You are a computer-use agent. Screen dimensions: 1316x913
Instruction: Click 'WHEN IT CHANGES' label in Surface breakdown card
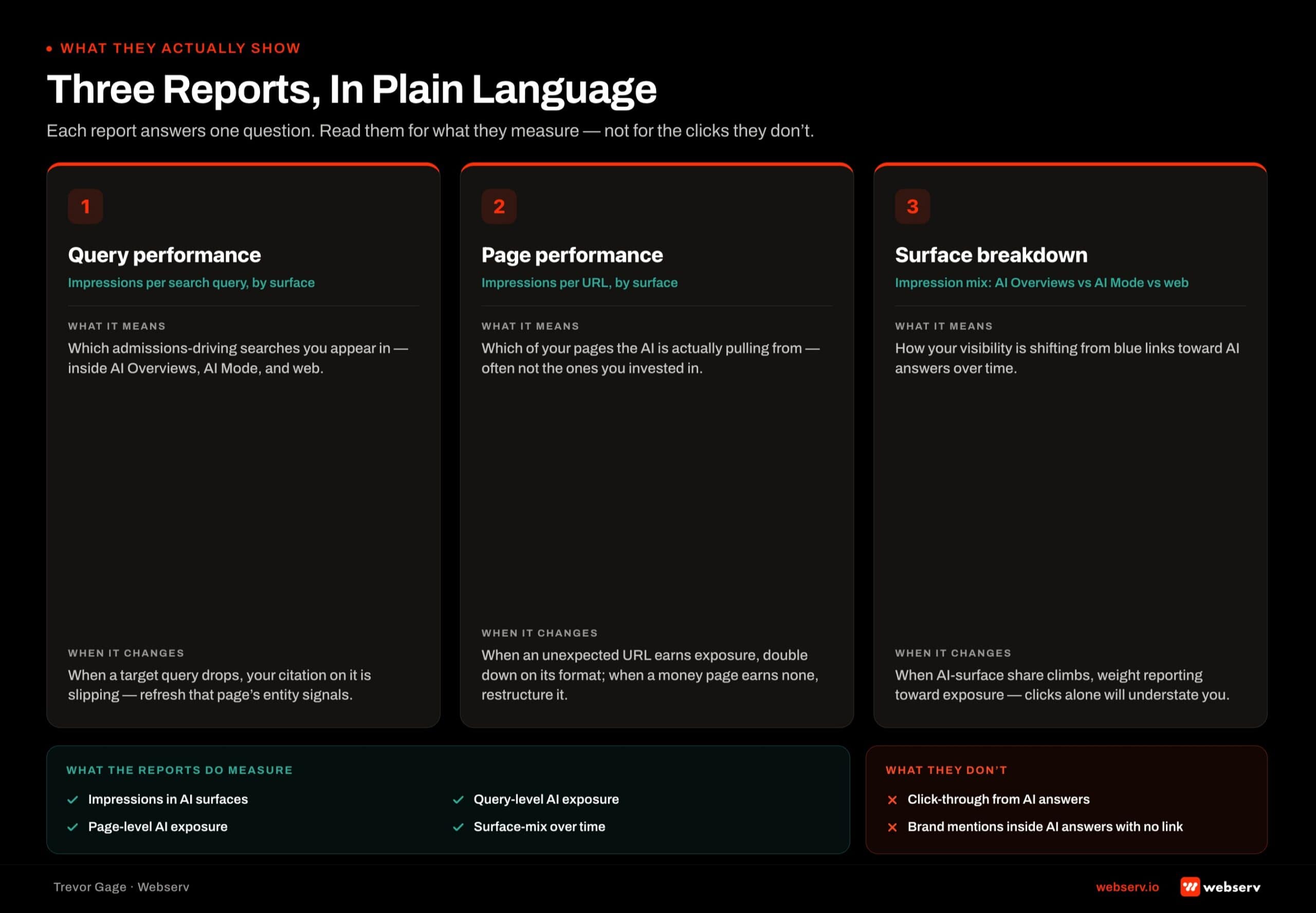953,653
